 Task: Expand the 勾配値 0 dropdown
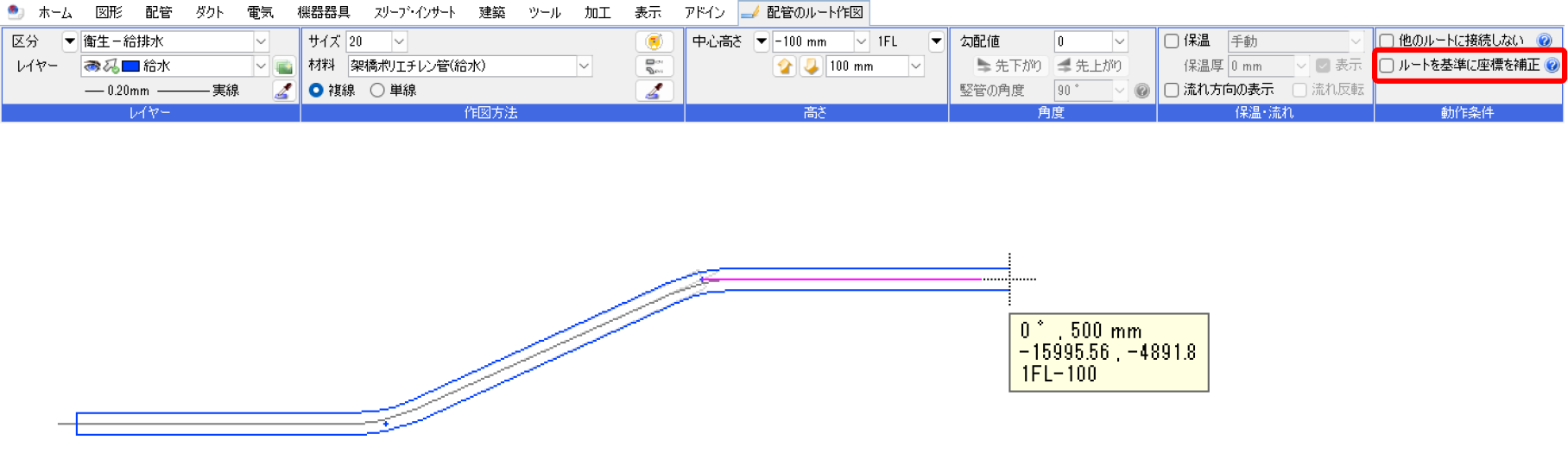(x=1120, y=41)
